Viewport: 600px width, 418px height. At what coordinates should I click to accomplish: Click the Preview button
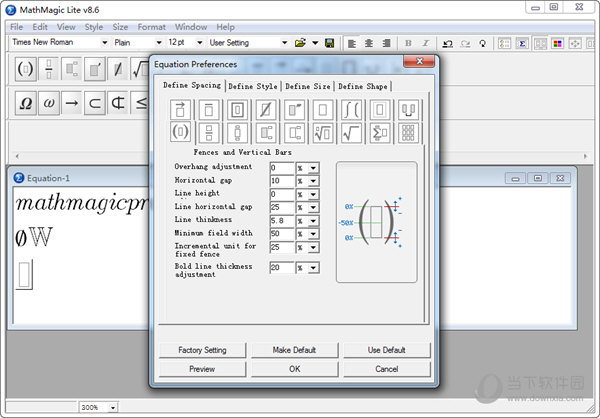click(202, 369)
